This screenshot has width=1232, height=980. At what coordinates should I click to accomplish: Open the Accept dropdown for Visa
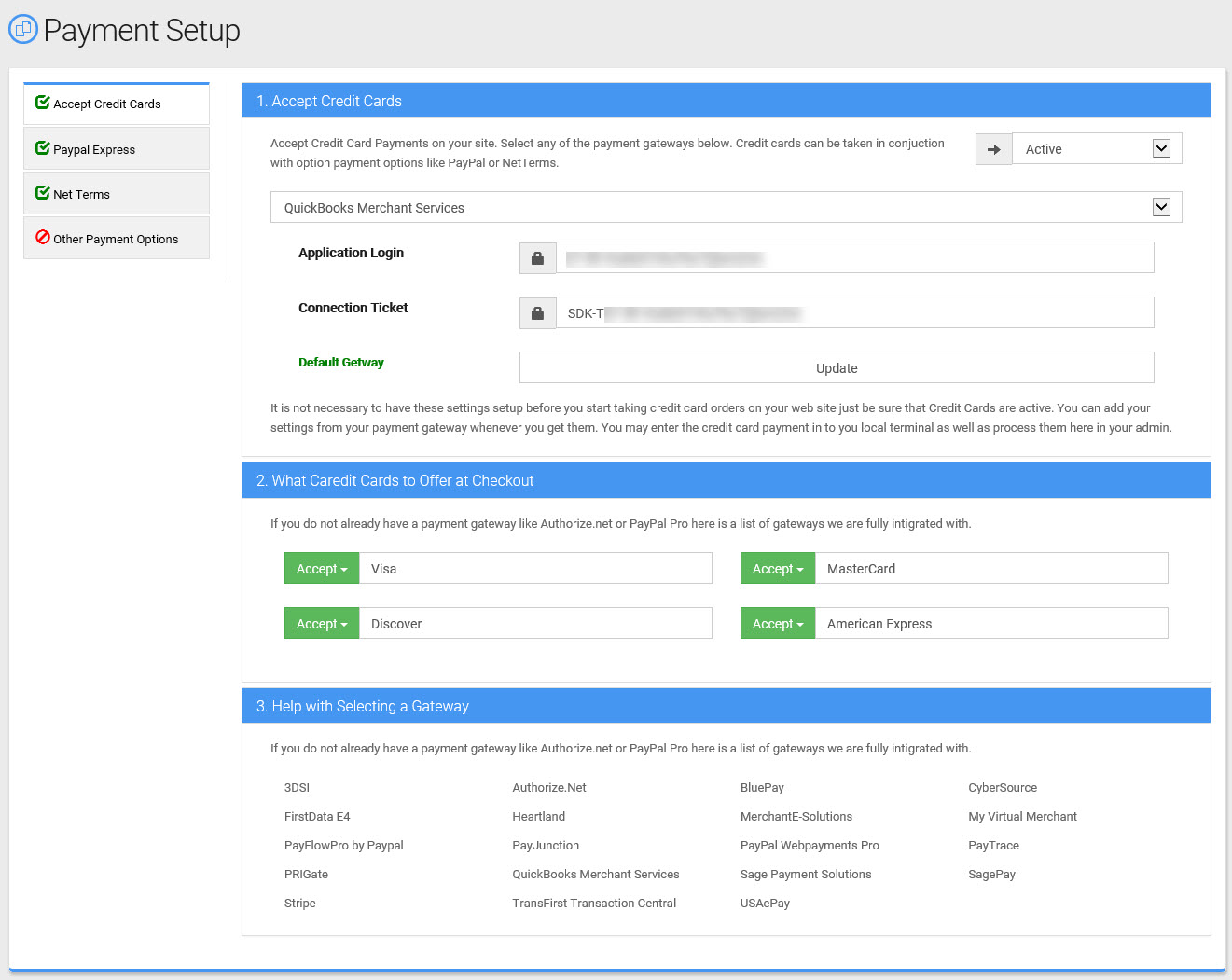click(322, 569)
